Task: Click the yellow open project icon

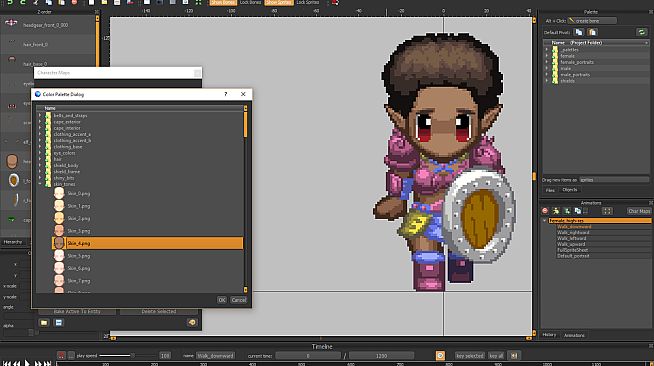Action: tap(104, 2)
